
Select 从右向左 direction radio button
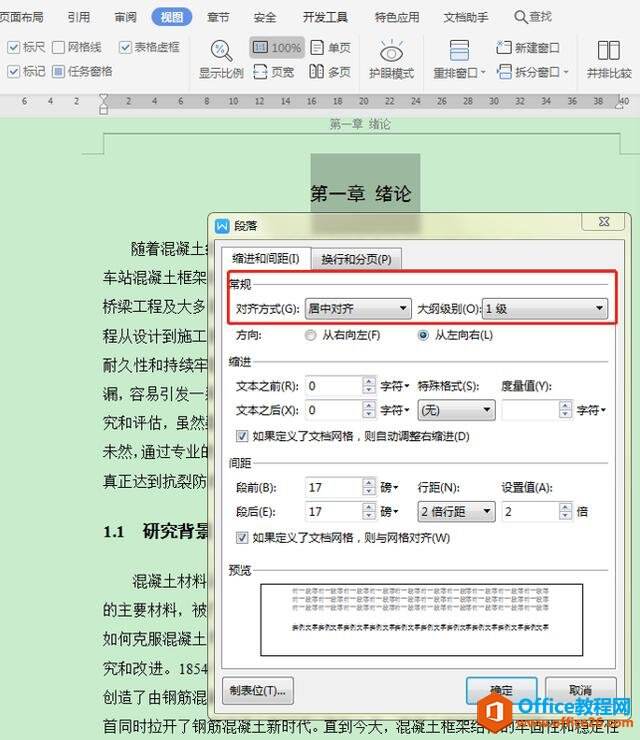pos(310,336)
